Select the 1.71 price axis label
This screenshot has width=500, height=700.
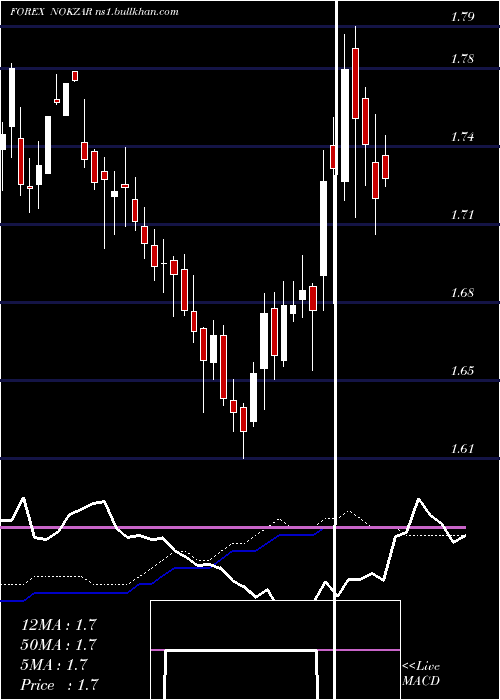click(462, 215)
